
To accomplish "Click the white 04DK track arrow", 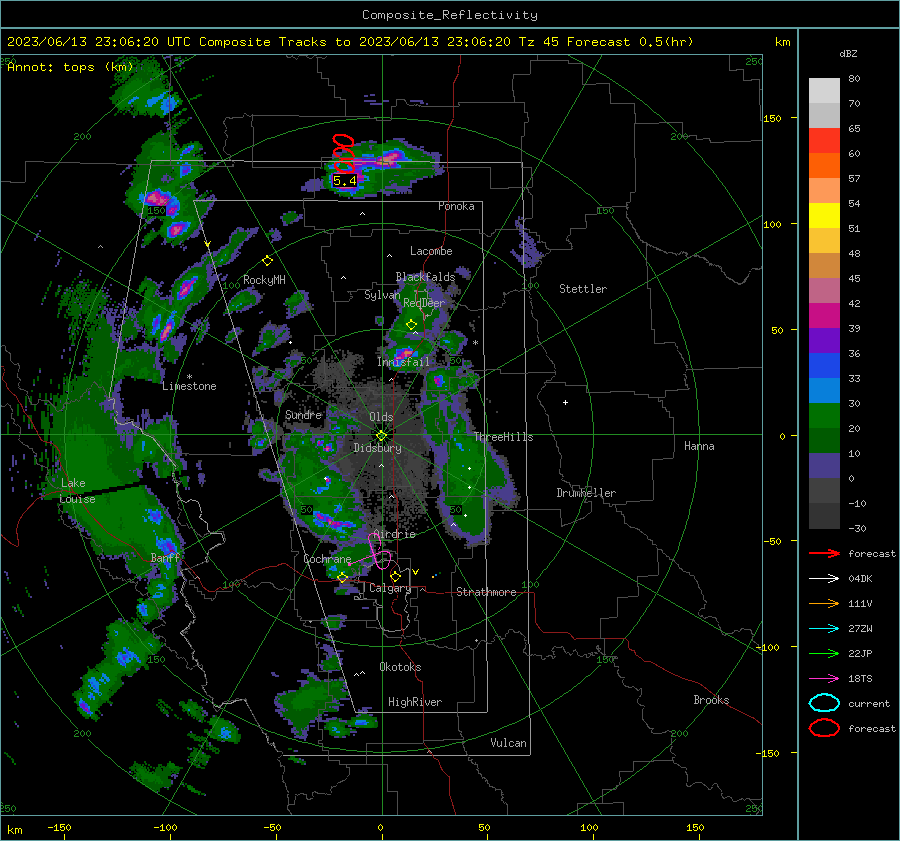I will (824, 579).
